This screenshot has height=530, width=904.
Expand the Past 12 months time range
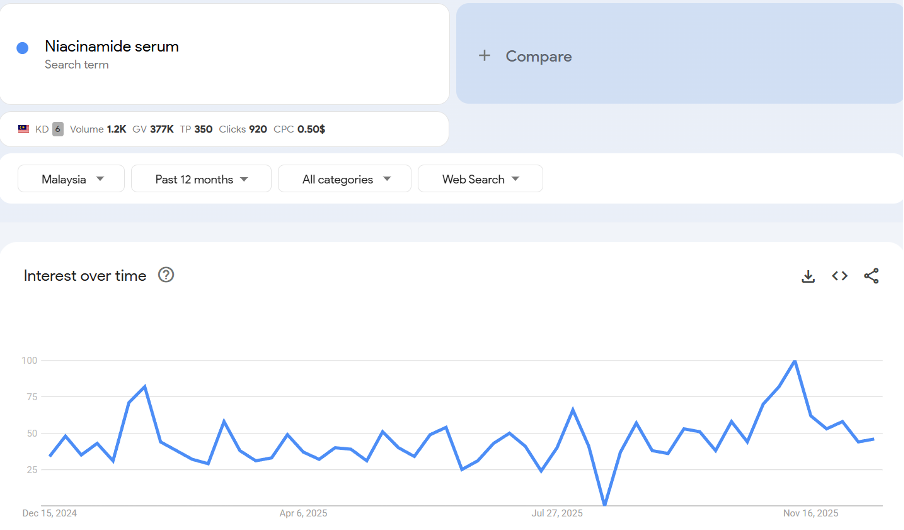[201, 179]
